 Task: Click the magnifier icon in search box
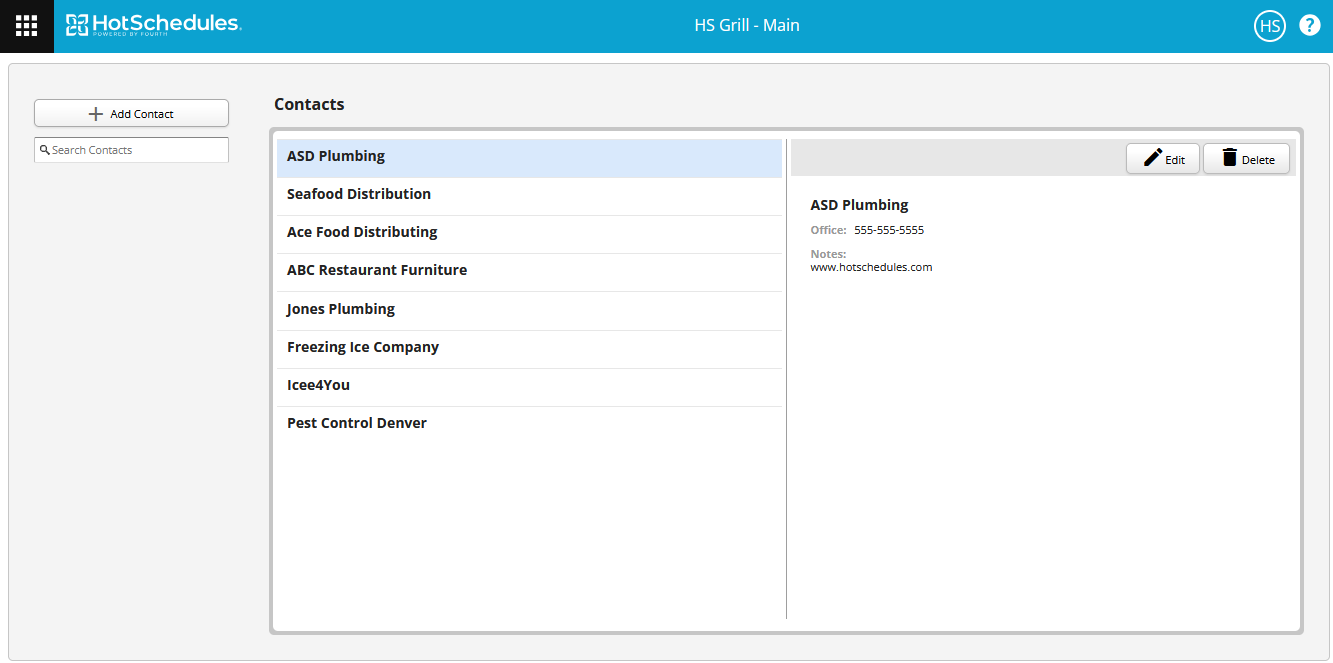[x=45, y=150]
